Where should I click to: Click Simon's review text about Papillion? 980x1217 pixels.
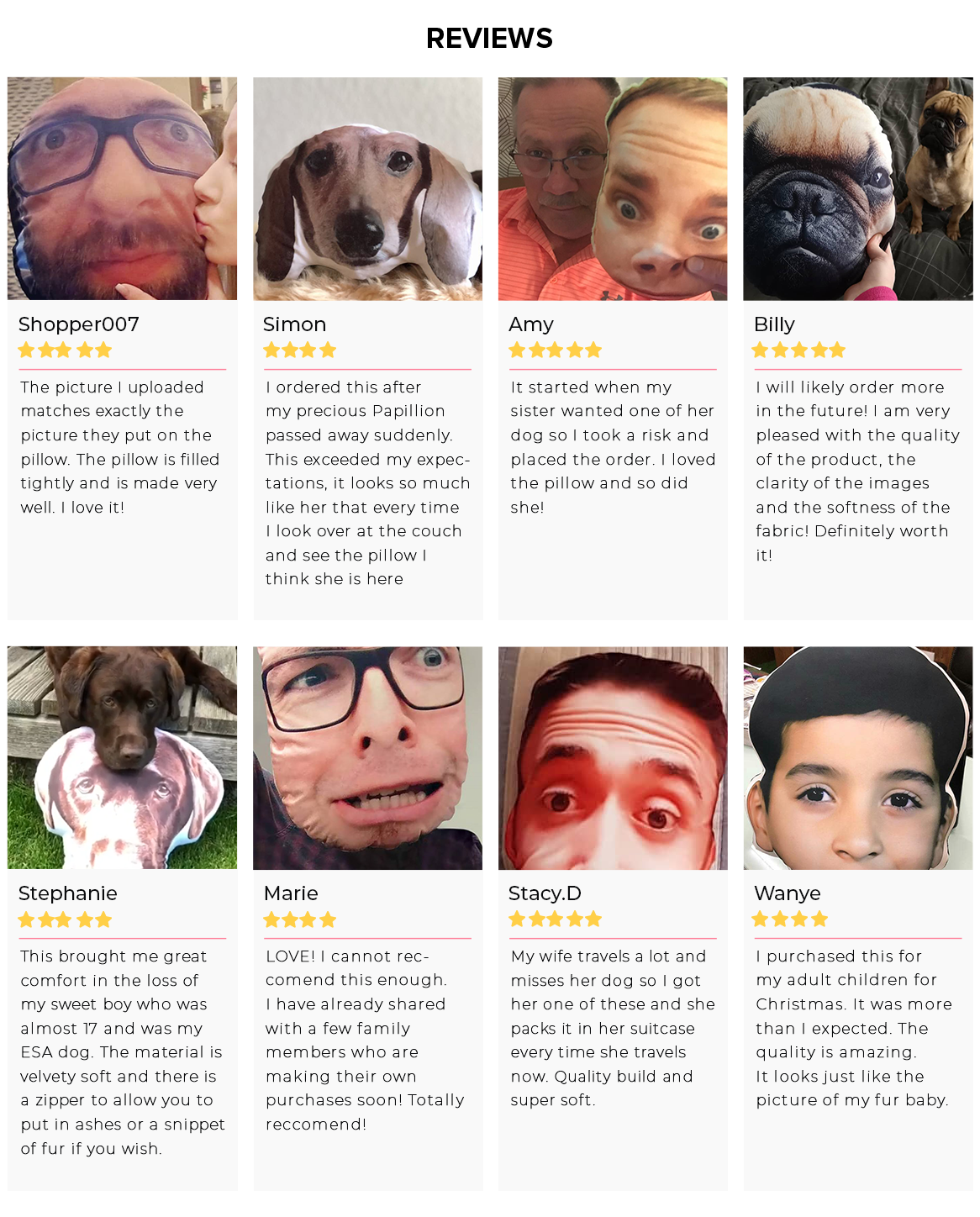[367, 483]
